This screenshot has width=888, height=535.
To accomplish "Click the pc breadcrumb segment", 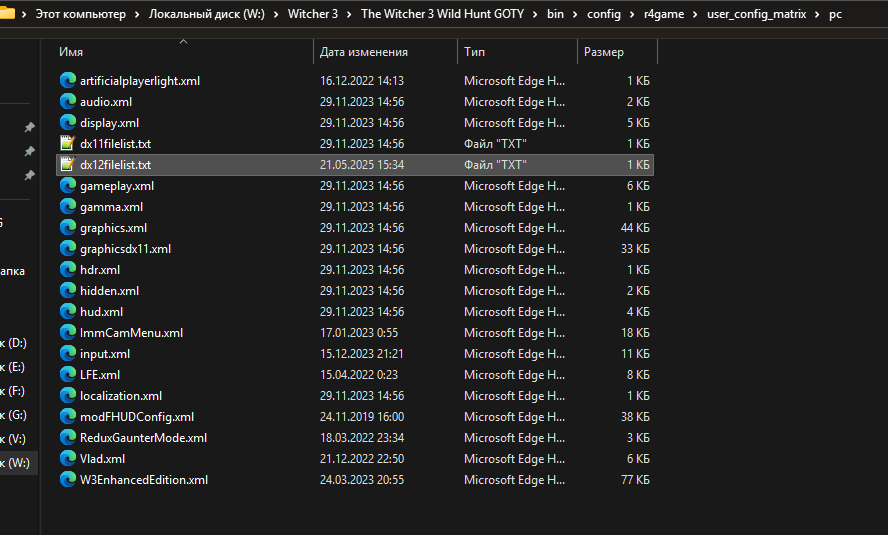I will [x=835, y=14].
